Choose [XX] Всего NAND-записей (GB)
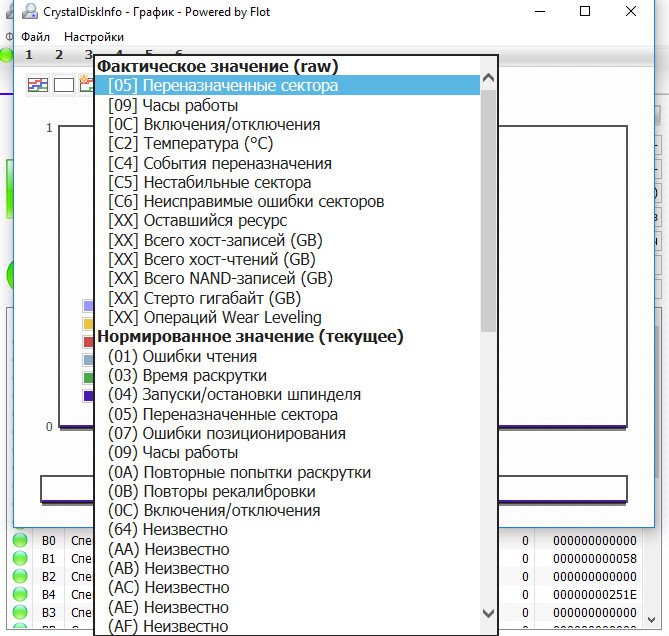This screenshot has height=636, width=669. coord(287,279)
